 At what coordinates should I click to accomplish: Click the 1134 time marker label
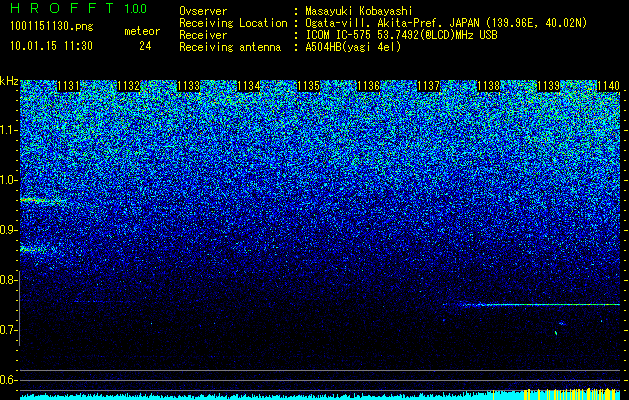(x=249, y=86)
